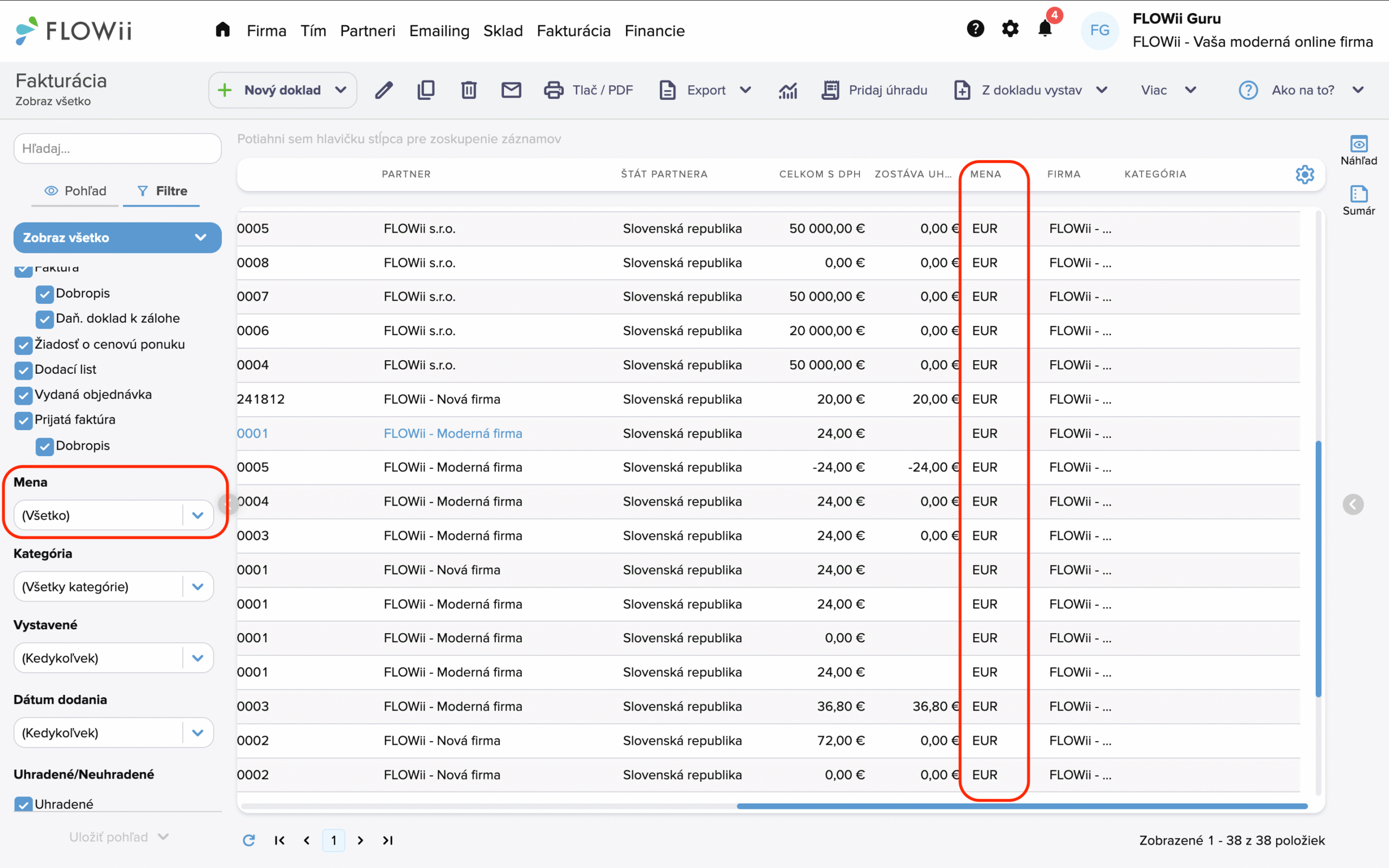The height and width of the screenshot is (868, 1389).
Task: Click the FLOWii logo
Action: (x=73, y=30)
